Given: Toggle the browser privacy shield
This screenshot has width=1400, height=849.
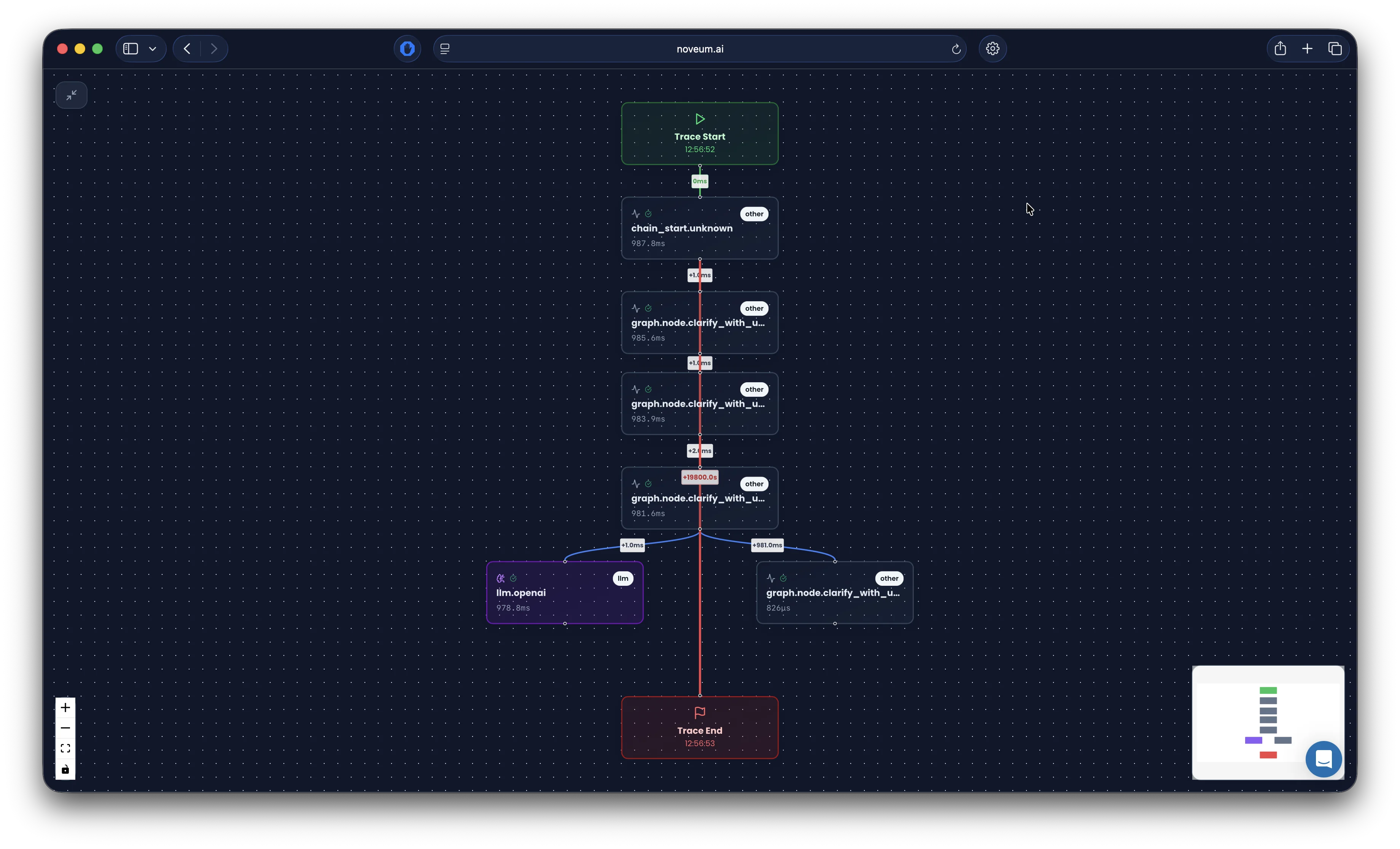Looking at the screenshot, I should tap(407, 49).
